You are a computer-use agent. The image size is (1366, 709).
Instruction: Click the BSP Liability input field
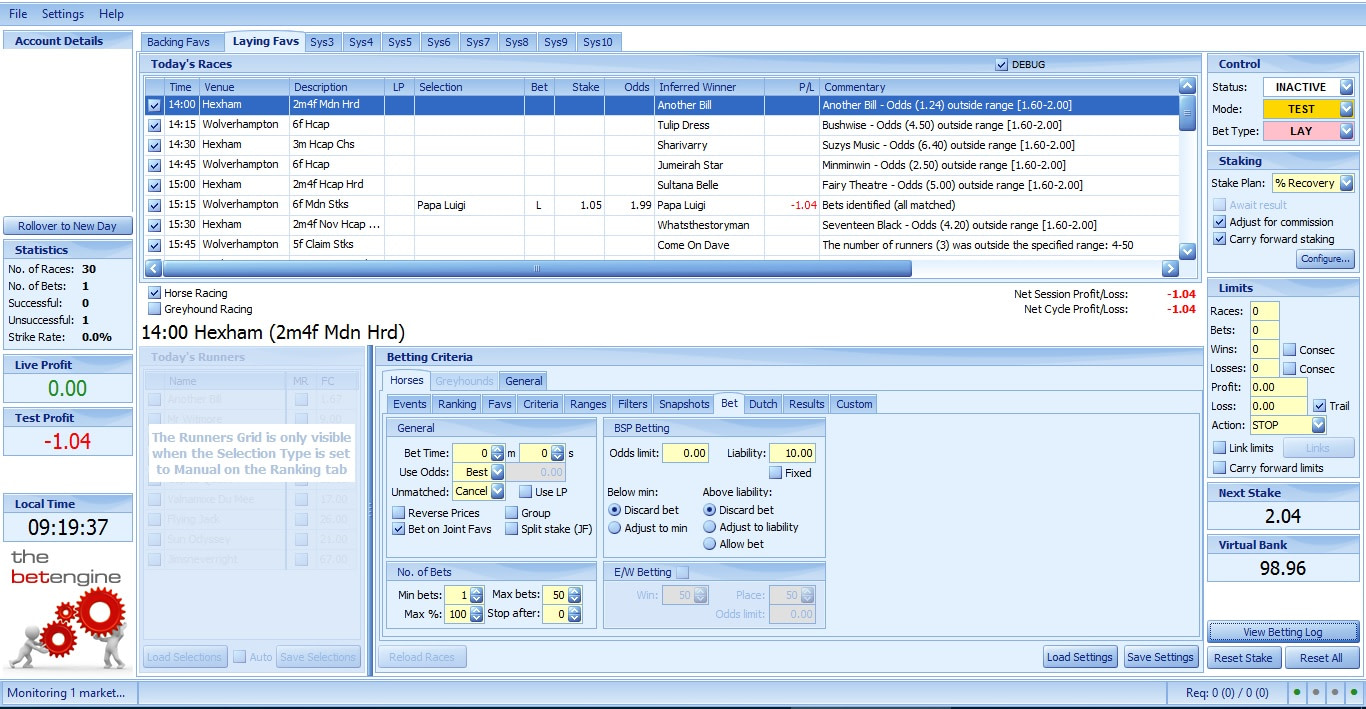791,453
